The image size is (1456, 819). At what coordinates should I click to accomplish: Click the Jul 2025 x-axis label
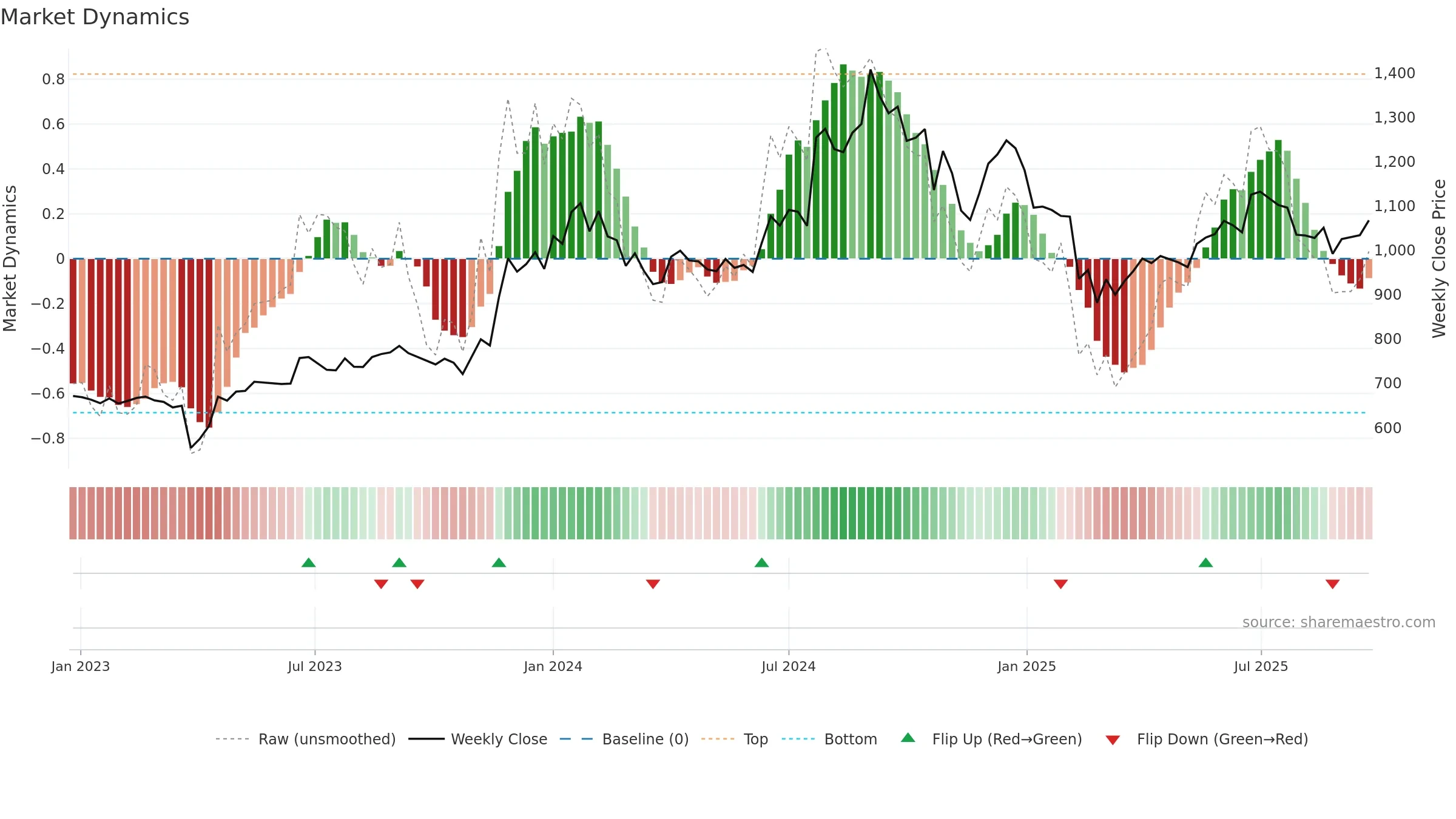pos(1261,666)
